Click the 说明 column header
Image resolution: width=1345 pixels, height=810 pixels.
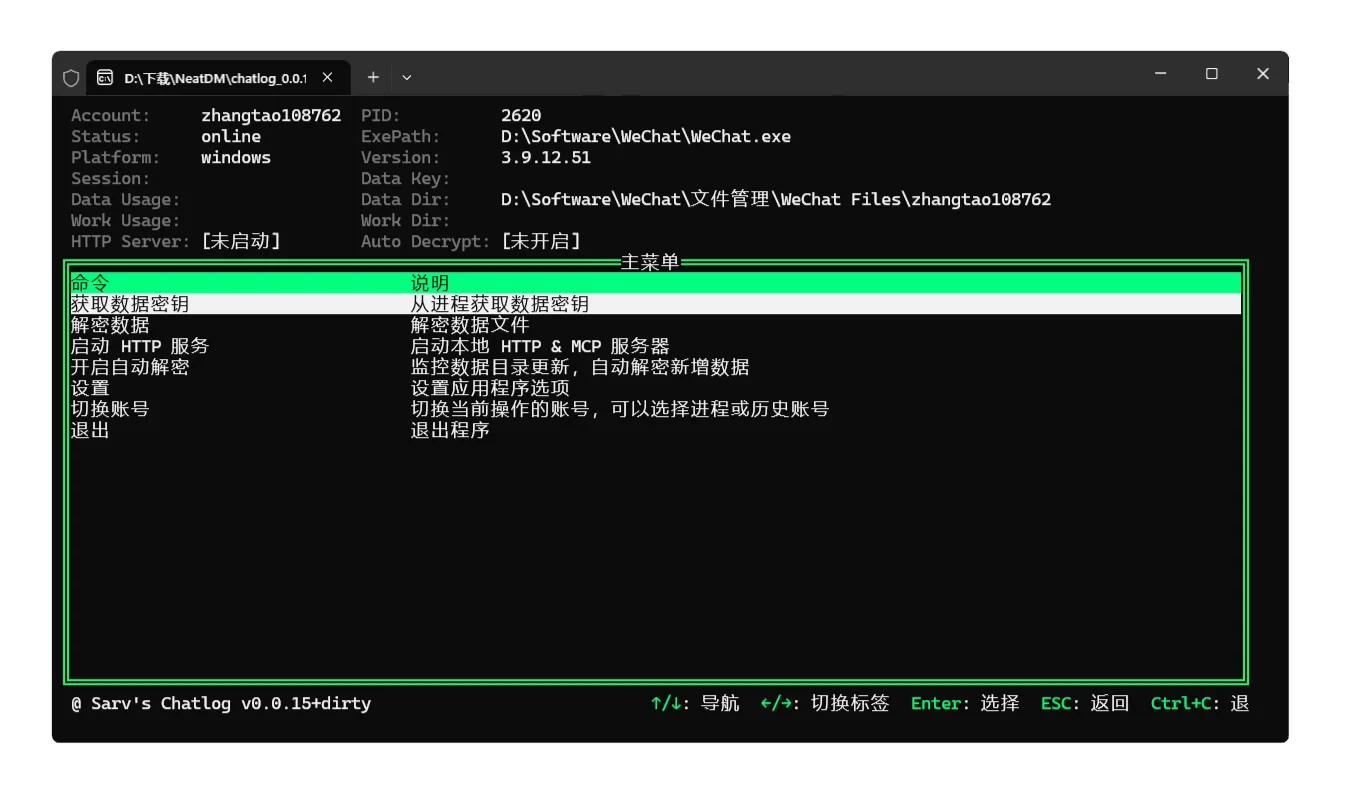[430, 283]
